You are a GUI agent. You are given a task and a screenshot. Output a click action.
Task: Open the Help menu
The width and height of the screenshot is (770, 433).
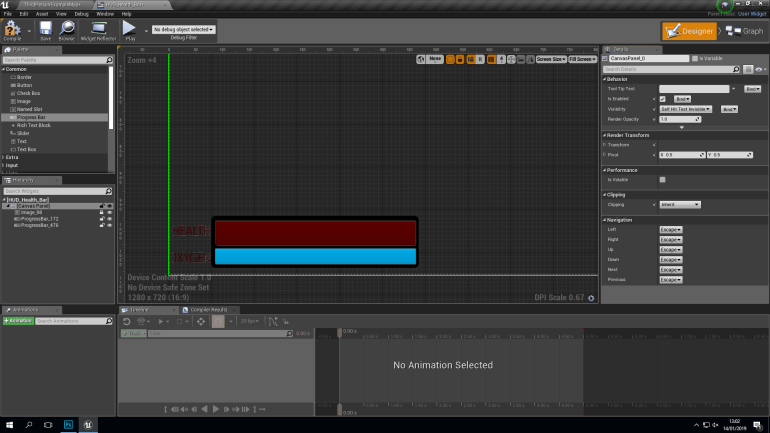[x=126, y=14]
